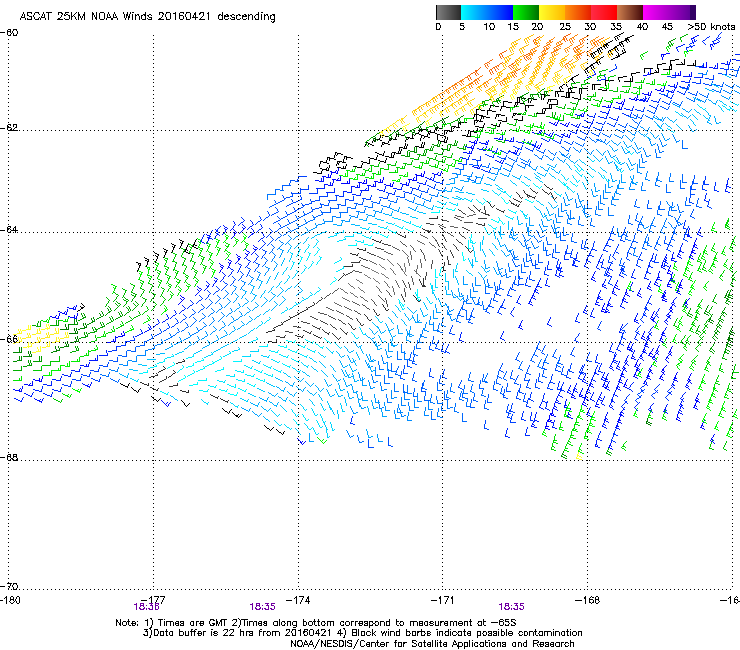This screenshot has width=740, height=650.
Task: Click the chart title 'ASCAT 25KM NOAA Winds 20160421 descending'
Action: 147,17
